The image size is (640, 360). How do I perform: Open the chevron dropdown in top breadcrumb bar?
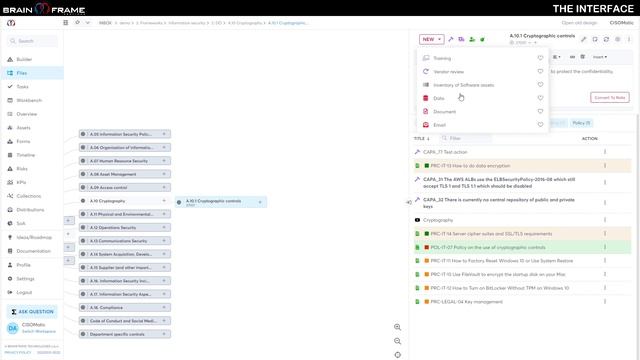click(88, 23)
